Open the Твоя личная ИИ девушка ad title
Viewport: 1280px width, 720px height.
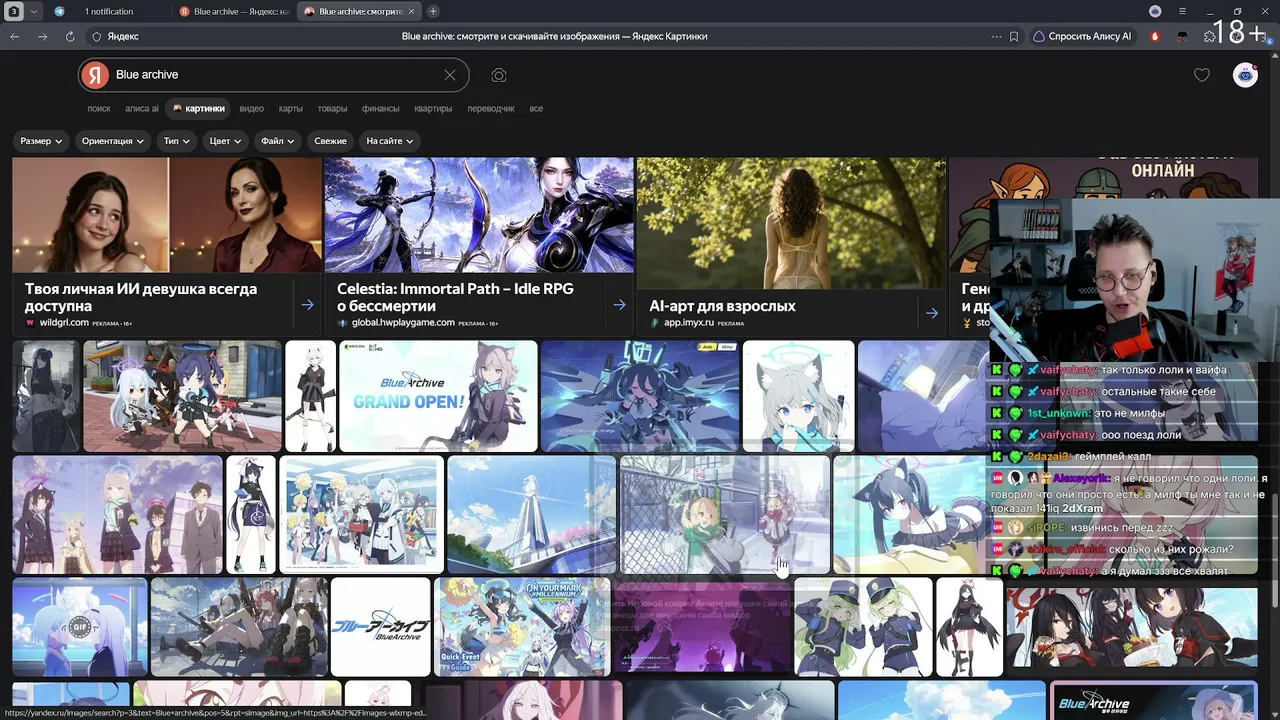point(141,297)
